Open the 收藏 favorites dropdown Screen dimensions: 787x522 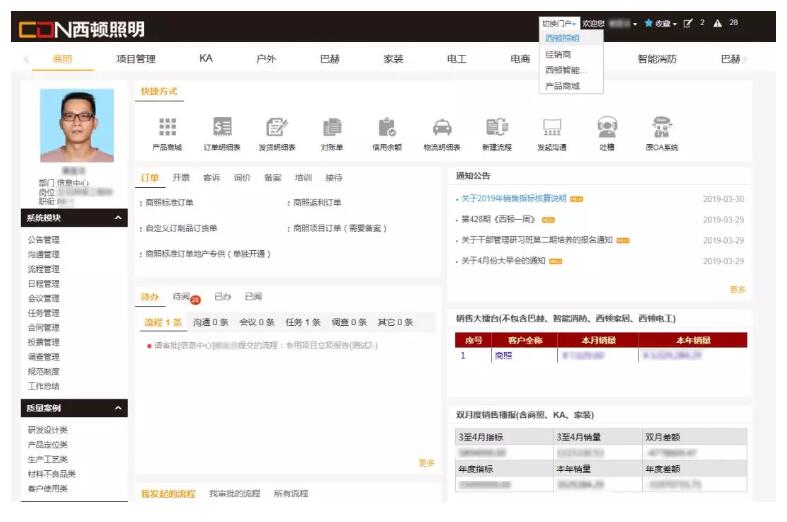661,23
